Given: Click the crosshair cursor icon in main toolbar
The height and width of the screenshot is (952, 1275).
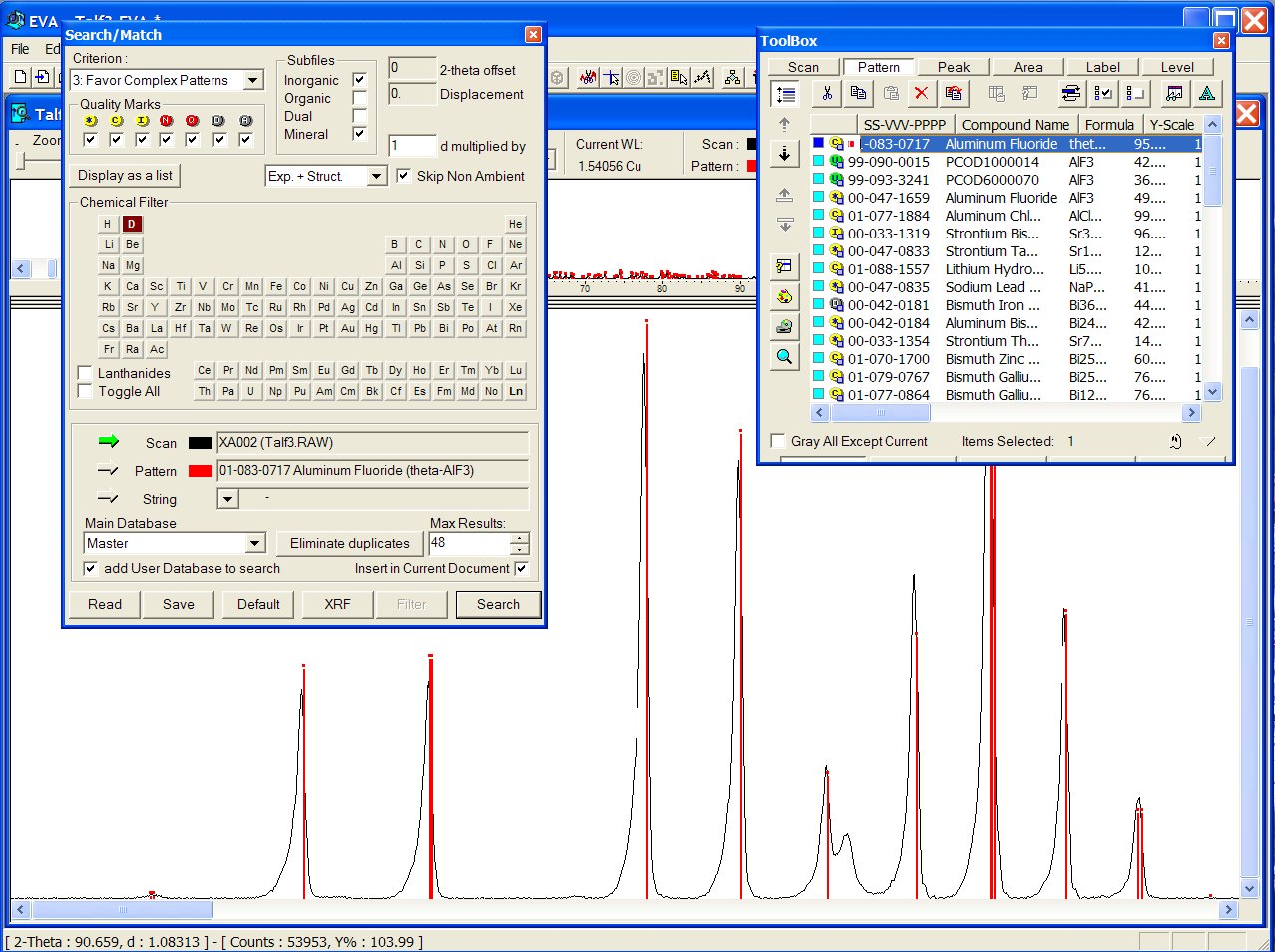Looking at the screenshot, I should (611, 77).
